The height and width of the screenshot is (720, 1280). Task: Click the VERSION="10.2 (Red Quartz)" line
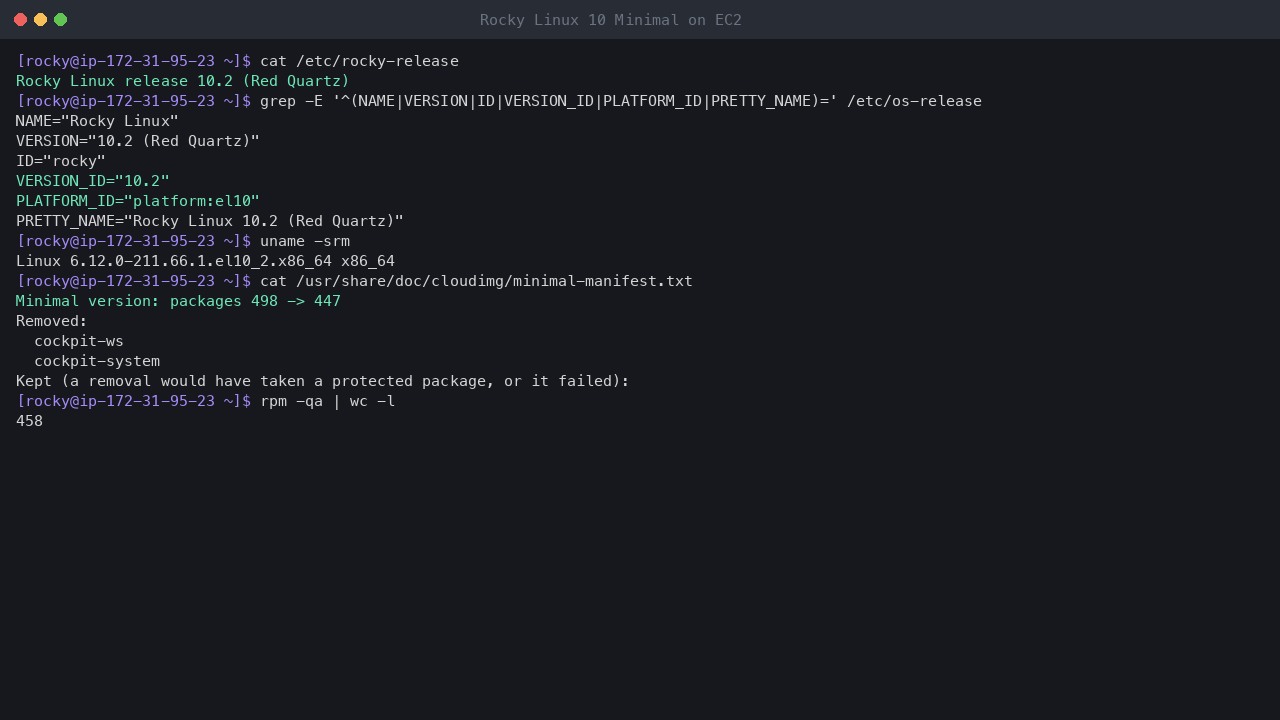click(x=138, y=141)
